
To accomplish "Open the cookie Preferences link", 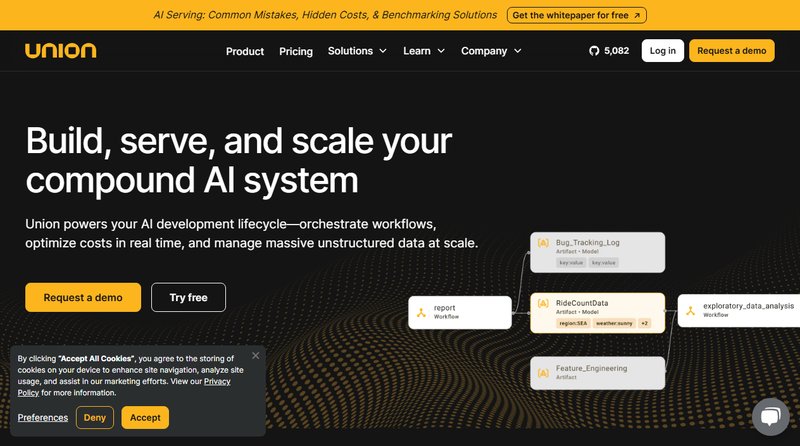I will pyautogui.click(x=43, y=418).
